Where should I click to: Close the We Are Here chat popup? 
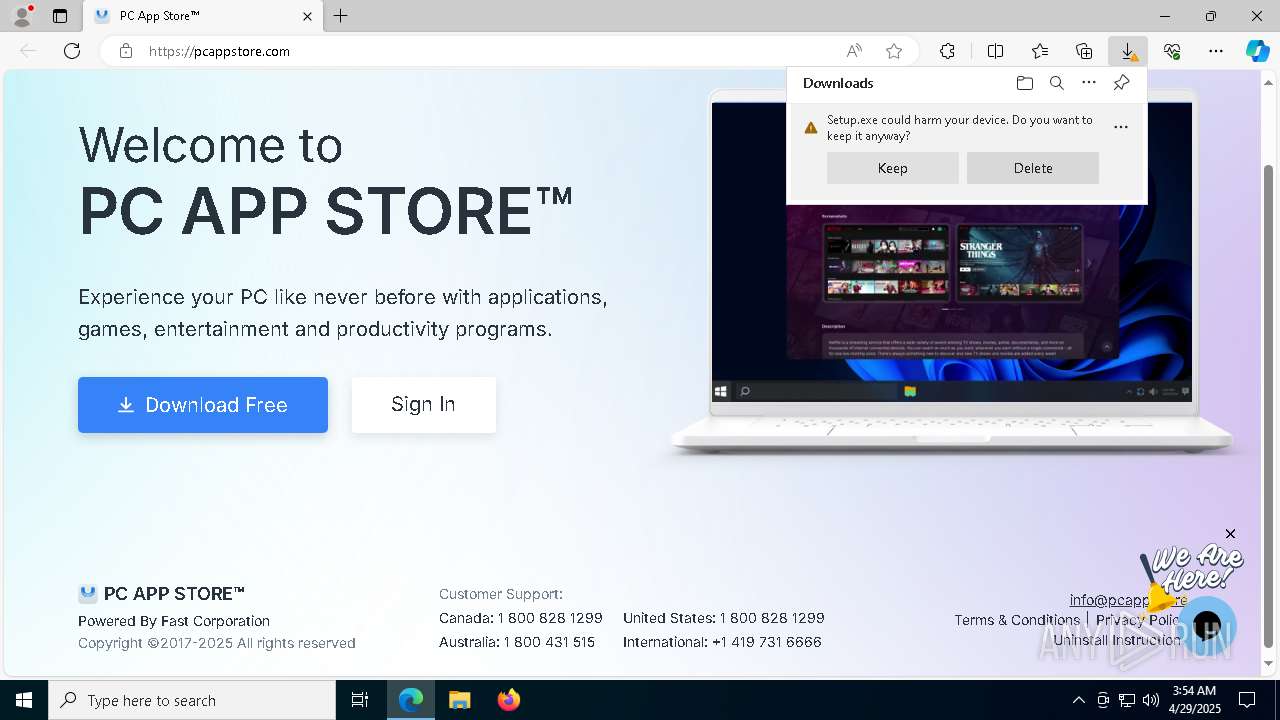(1231, 534)
